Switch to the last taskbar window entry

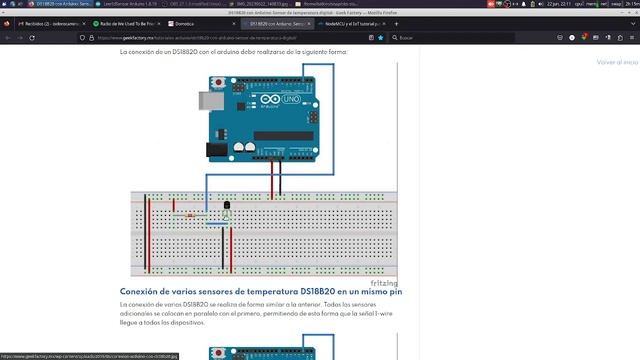(x=327, y=4)
